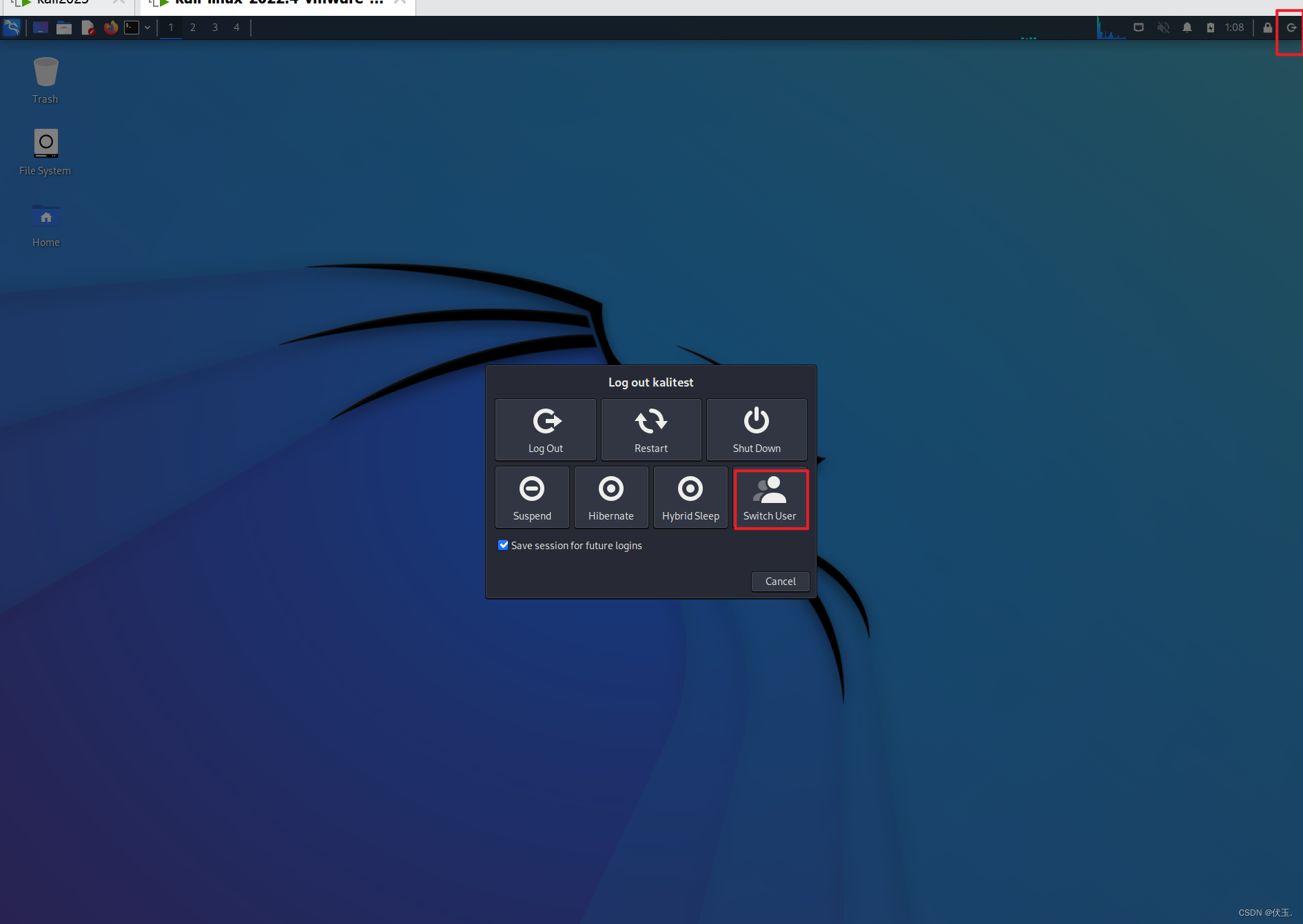The height and width of the screenshot is (924, 1303).
Task: Open the notifications bell icon
Action: 1187,28
